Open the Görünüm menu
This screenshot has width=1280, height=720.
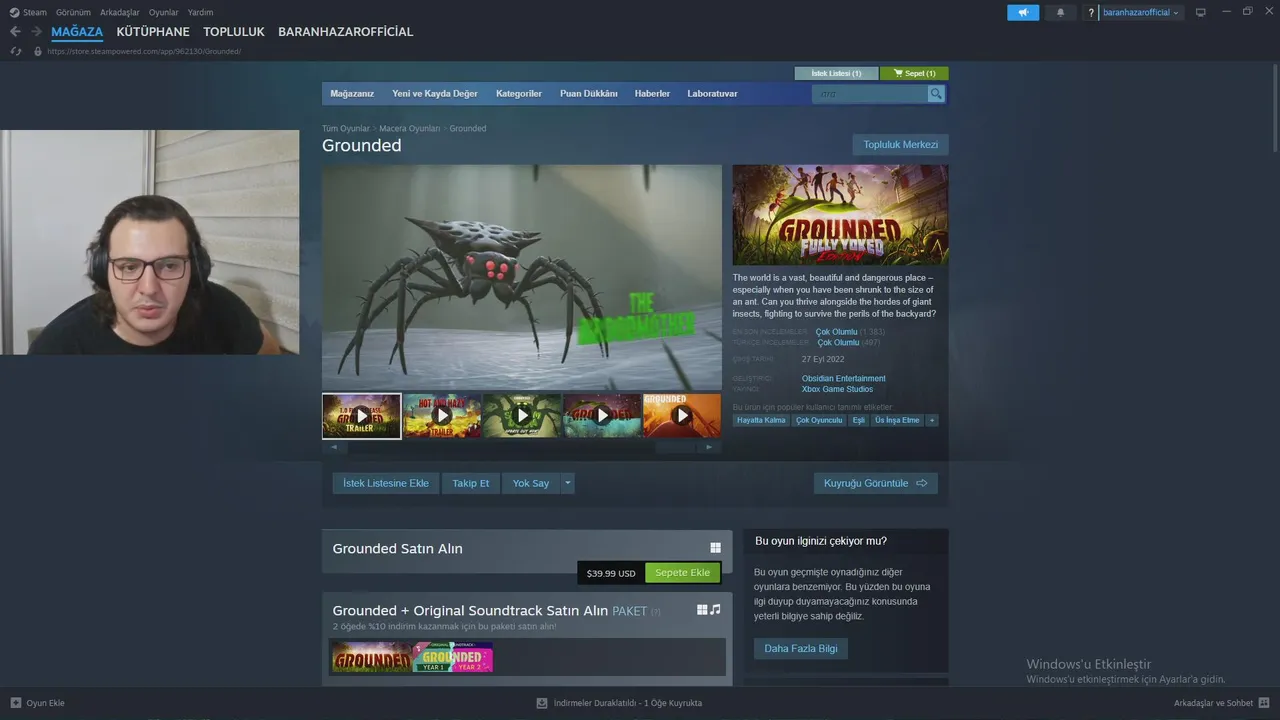pyautogui.click(x=73, y=12)
